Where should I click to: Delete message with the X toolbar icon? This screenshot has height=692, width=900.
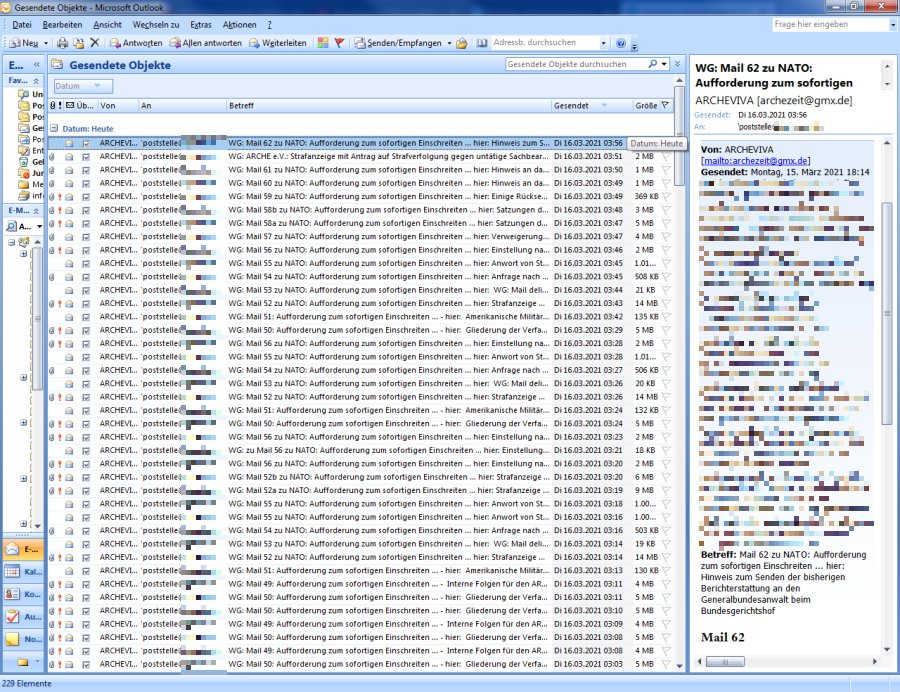click(x=95, y=43)
